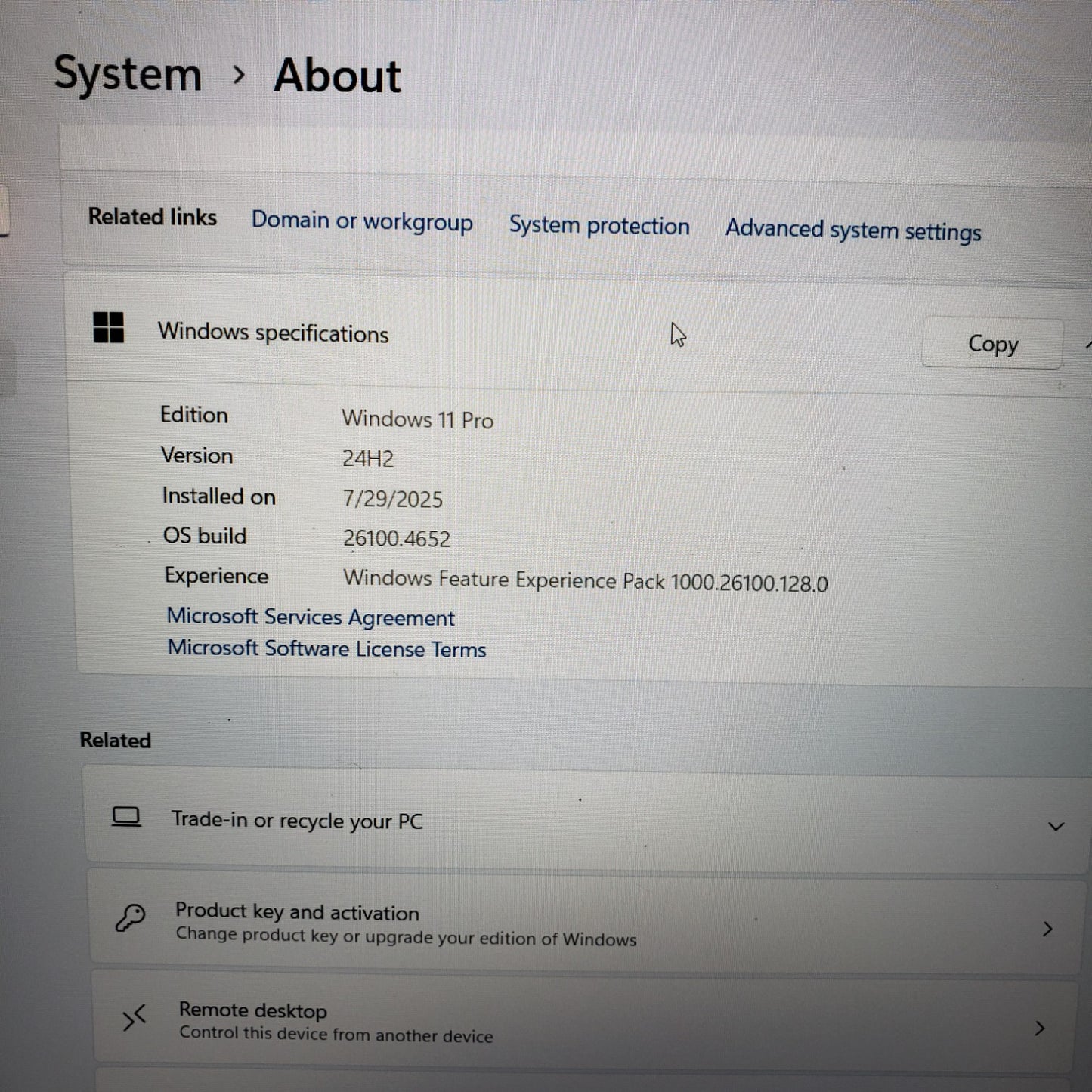Click the key icon for activation
1092x1092 pixels.
coord(130,918)
